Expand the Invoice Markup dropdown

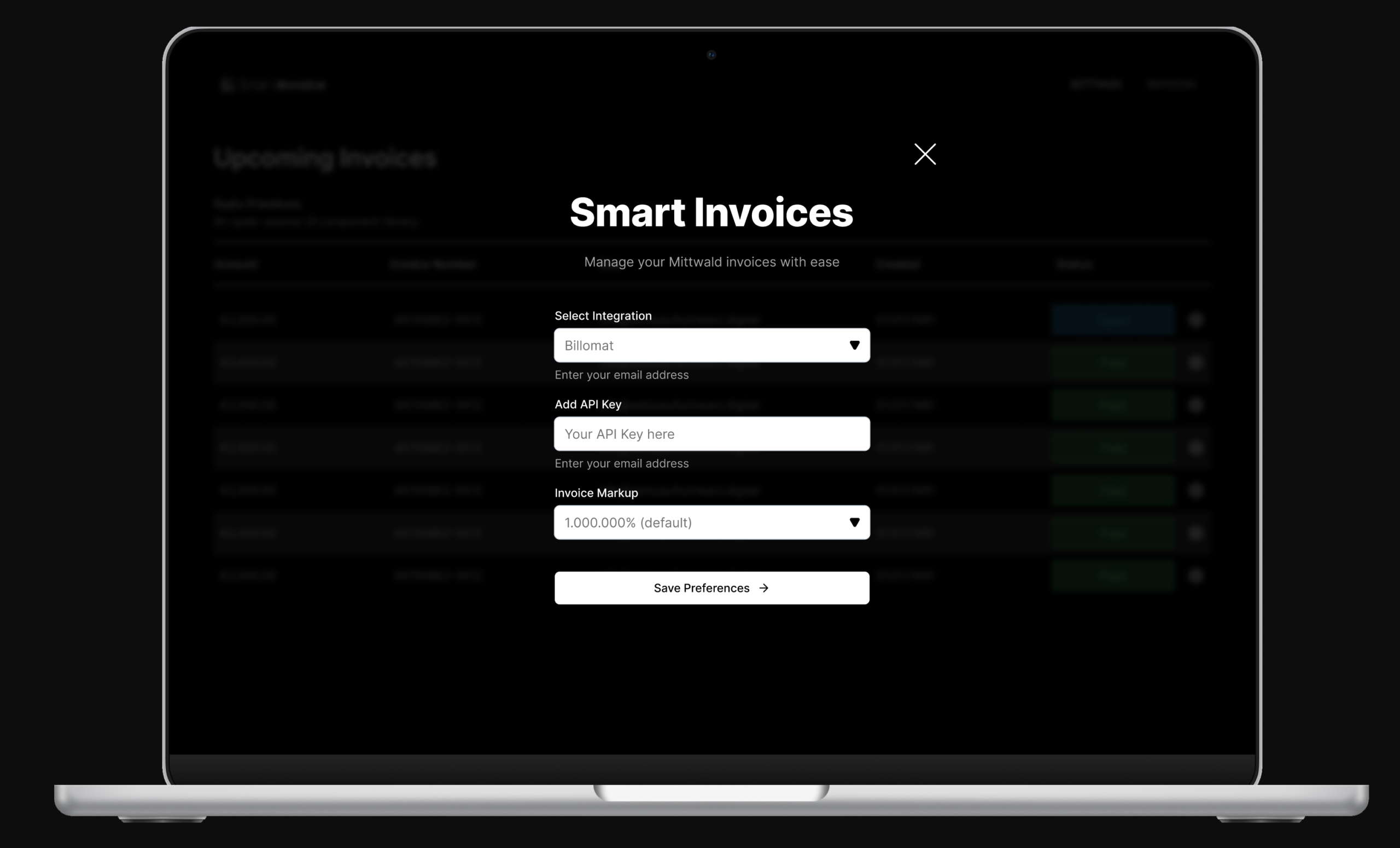(x=699, y=522)
